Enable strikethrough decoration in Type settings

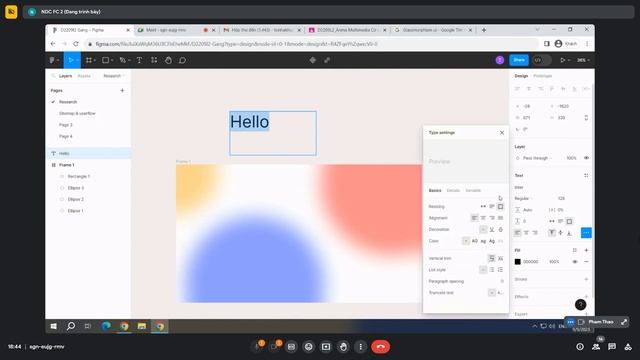pyautogui.click(x=500, y=229)
